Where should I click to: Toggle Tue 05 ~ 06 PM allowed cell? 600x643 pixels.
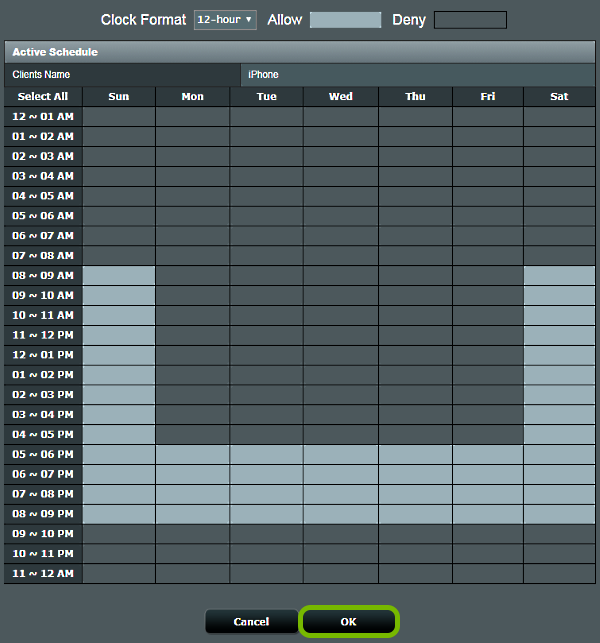coord(267,454)
